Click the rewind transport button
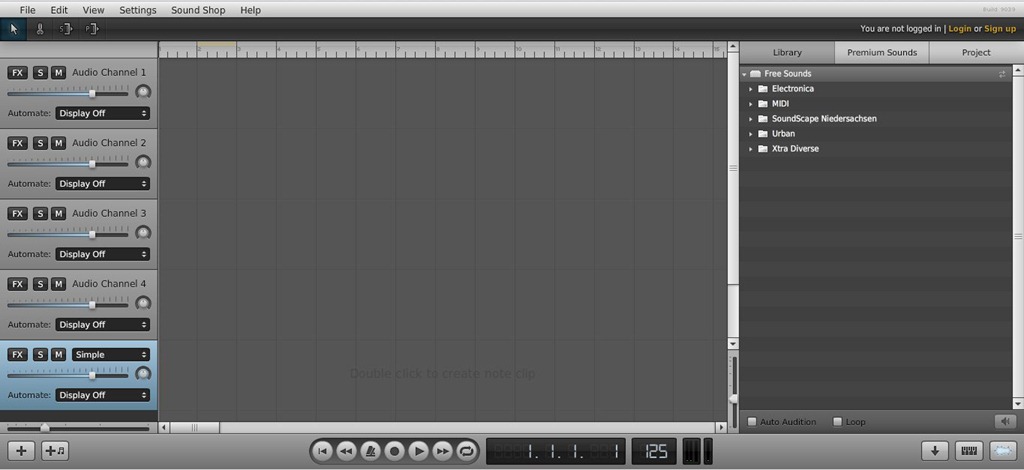The width and height of the screenshot is (1024, 470). click(x=346, y=451)
